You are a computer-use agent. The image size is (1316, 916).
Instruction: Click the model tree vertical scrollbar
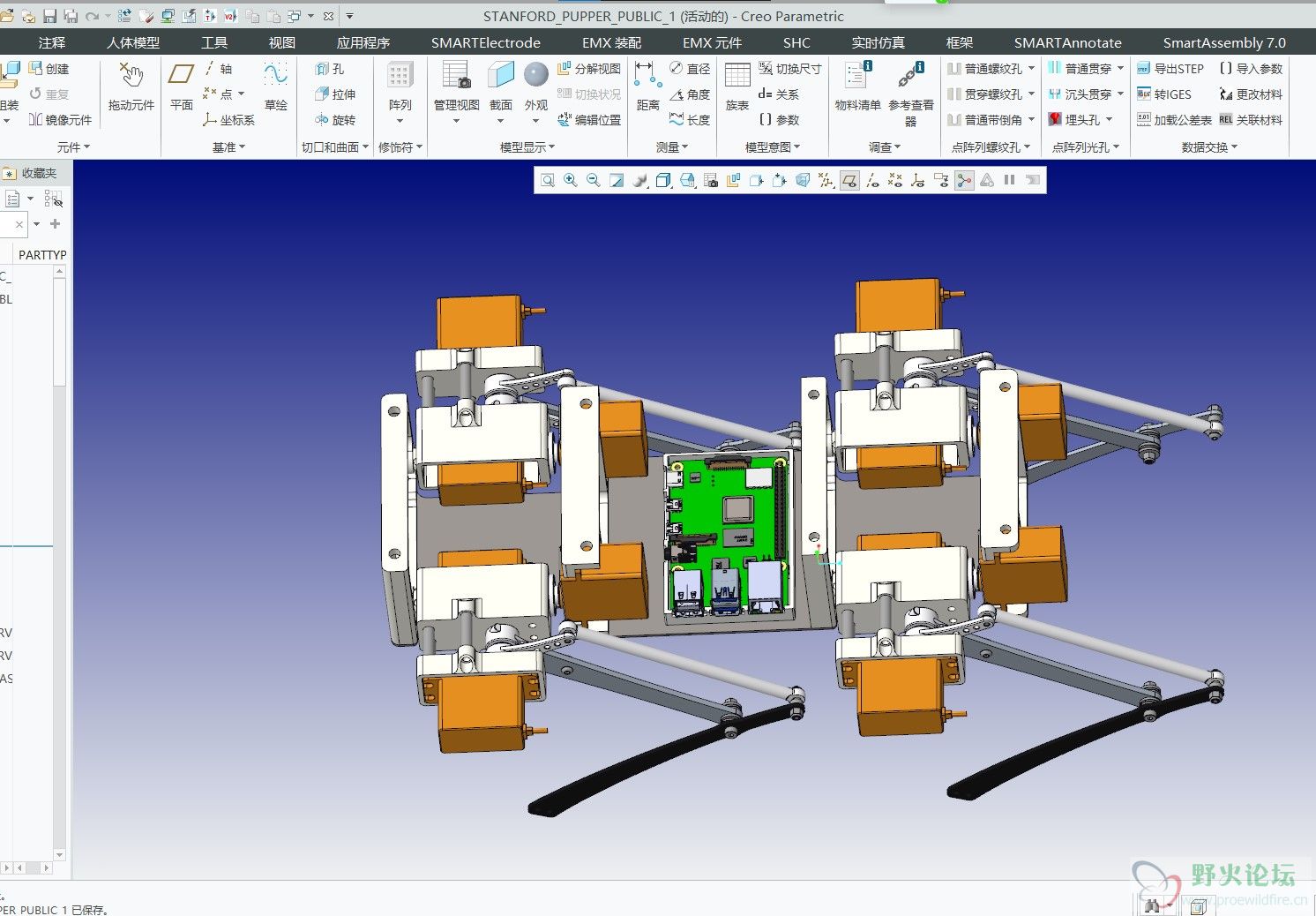pos(60,562)
